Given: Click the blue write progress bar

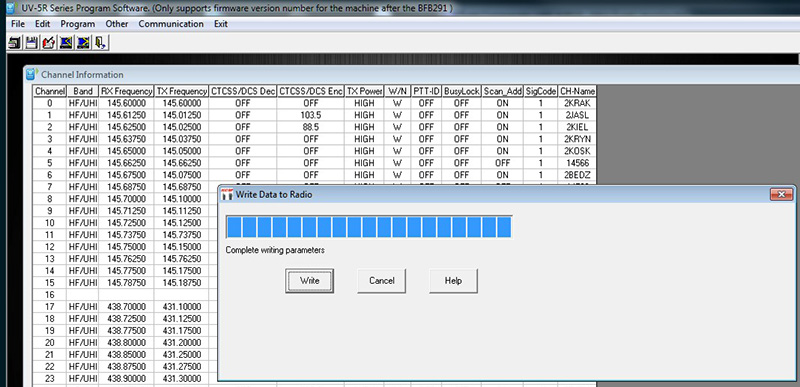Looking at the screenshot, I should click(x=369, y=226).
